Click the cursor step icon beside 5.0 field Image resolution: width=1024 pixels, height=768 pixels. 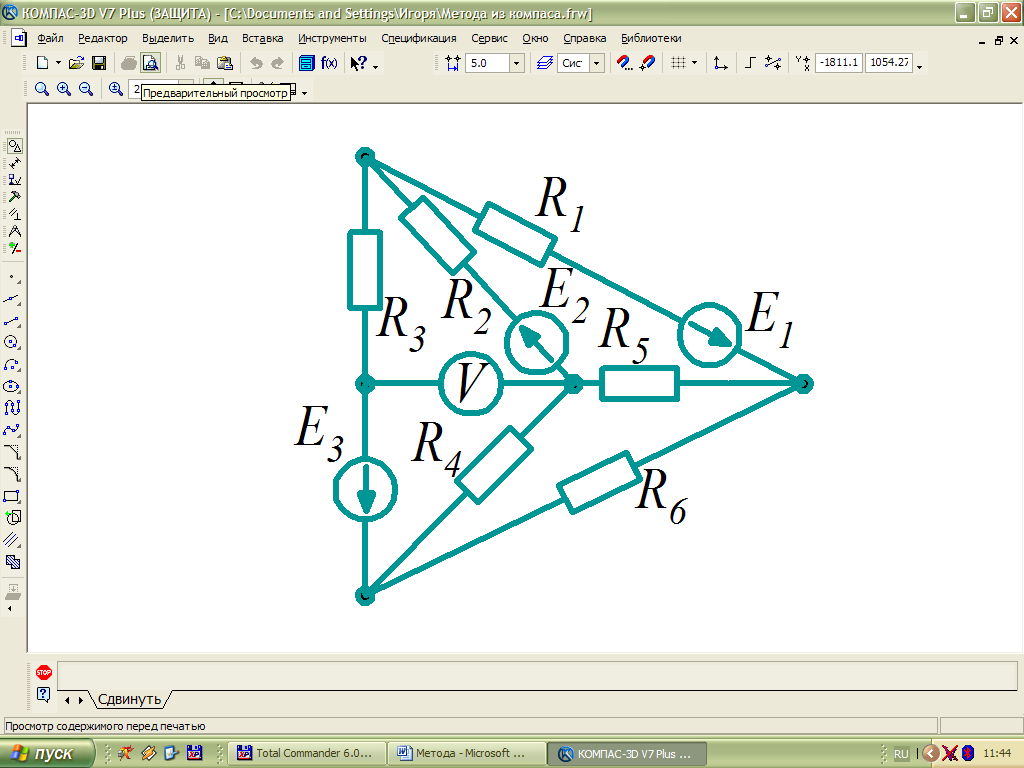tap(453, 63)
